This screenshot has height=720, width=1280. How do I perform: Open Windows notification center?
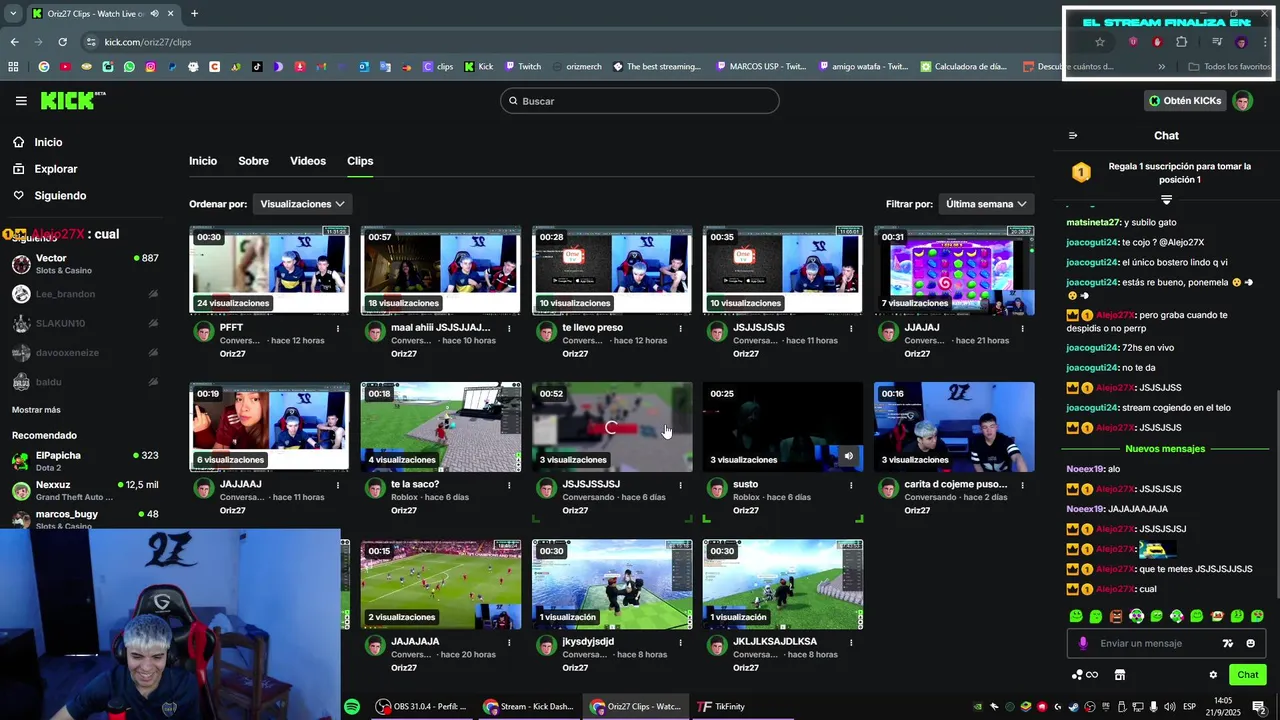click(x=1259, y=707)
